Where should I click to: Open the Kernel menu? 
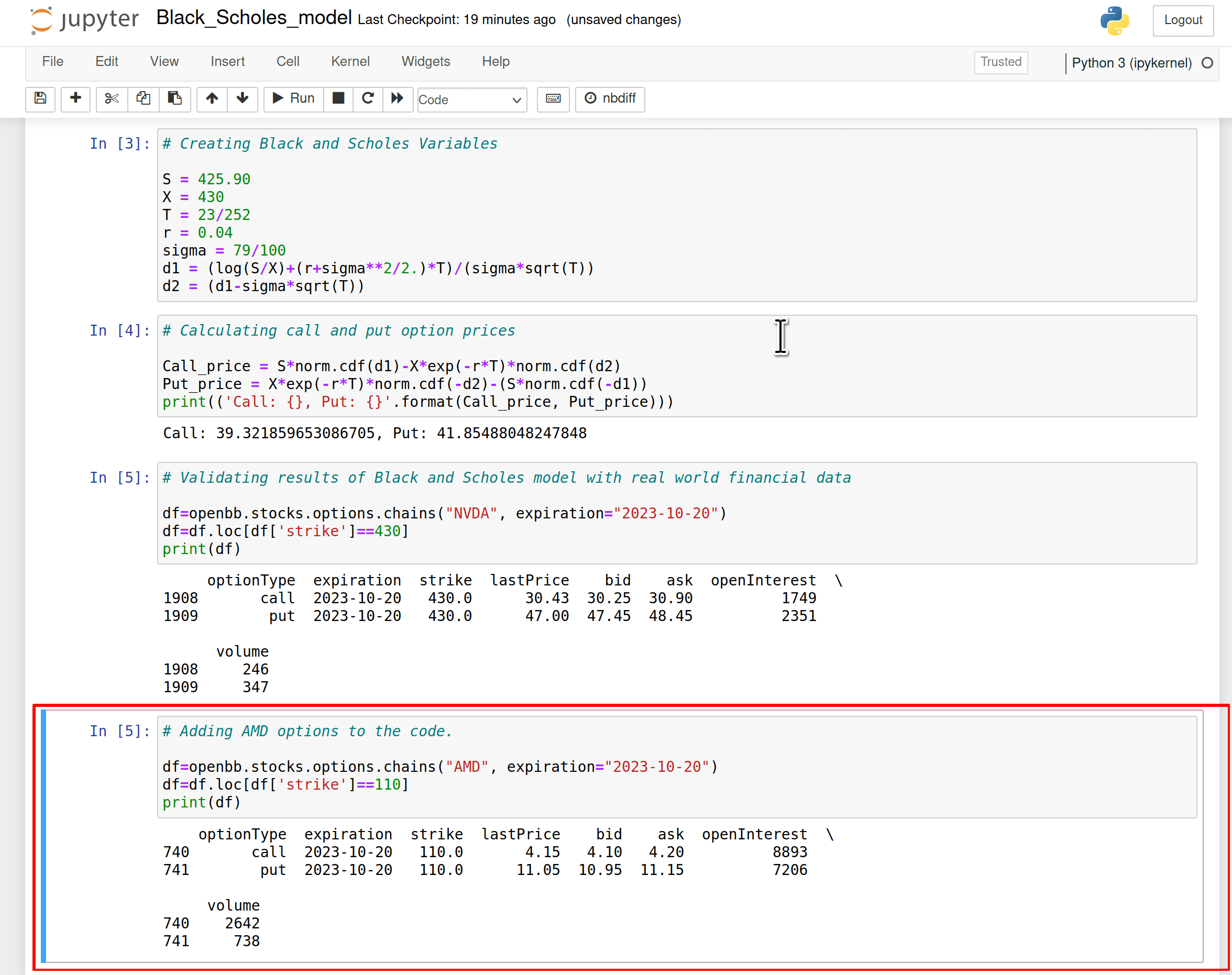click(x=350, y=62)
